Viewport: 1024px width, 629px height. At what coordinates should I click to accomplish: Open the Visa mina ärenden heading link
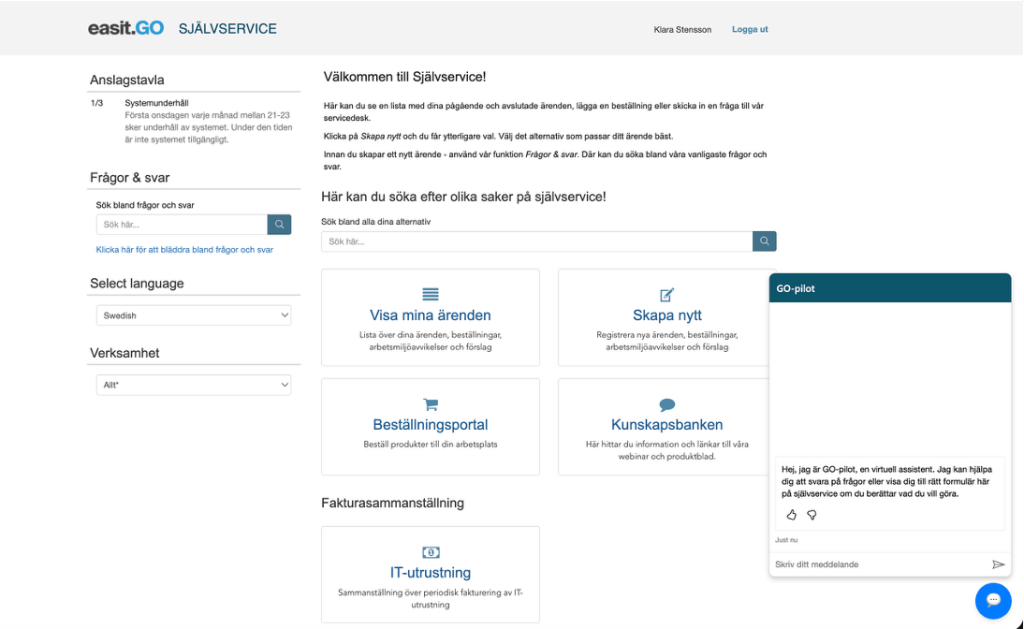point(430,315)
